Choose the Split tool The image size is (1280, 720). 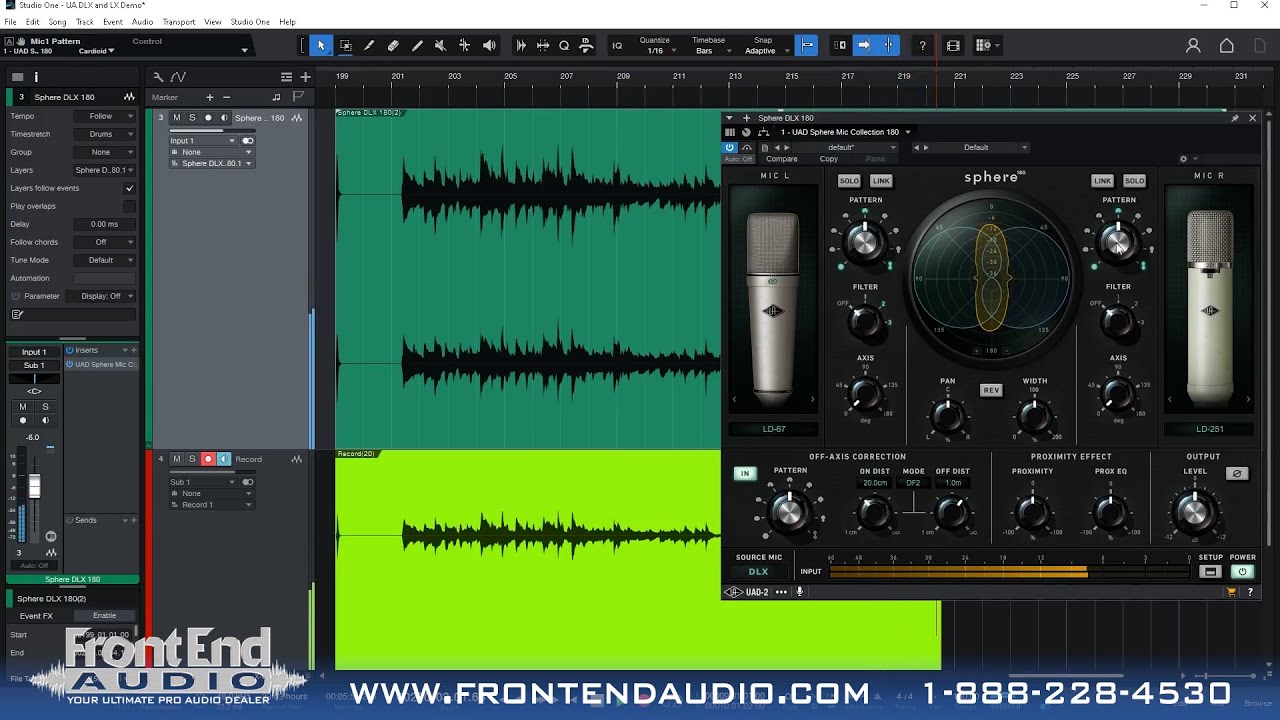tap(369, 45)
